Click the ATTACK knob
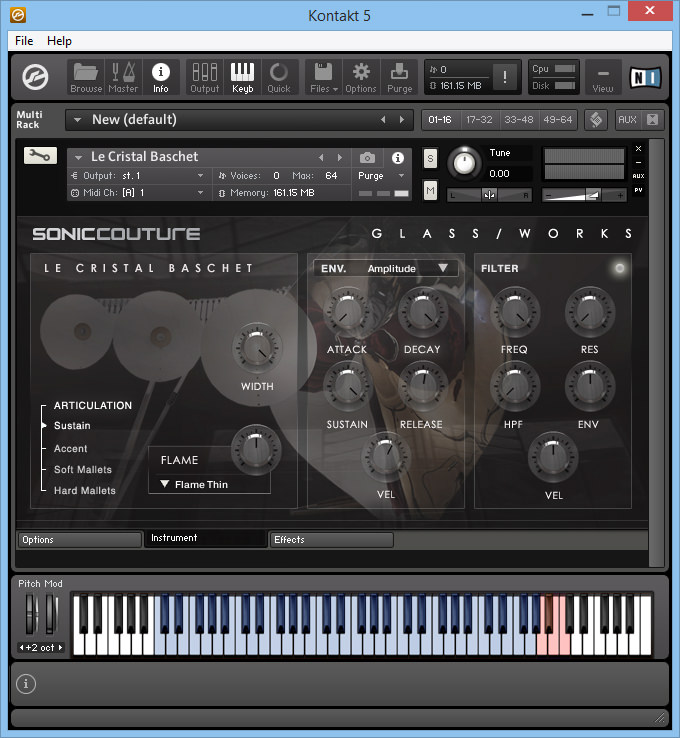680x738 pixels. pyautogui.click(x=347, y=311)
